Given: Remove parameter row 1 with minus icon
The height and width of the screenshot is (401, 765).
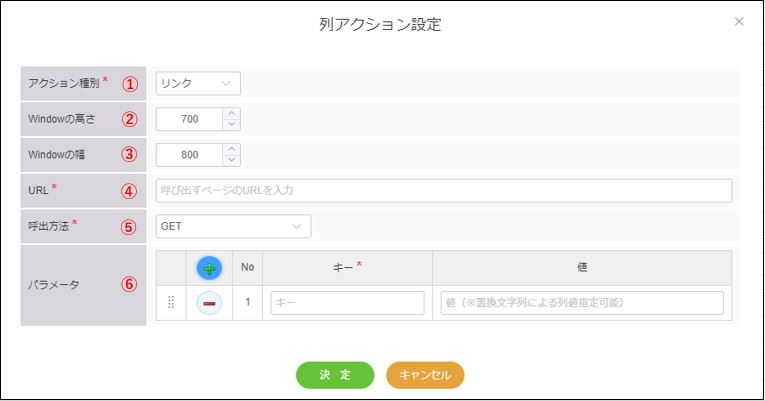Looking at the screenshot, I should coord(209,303).
